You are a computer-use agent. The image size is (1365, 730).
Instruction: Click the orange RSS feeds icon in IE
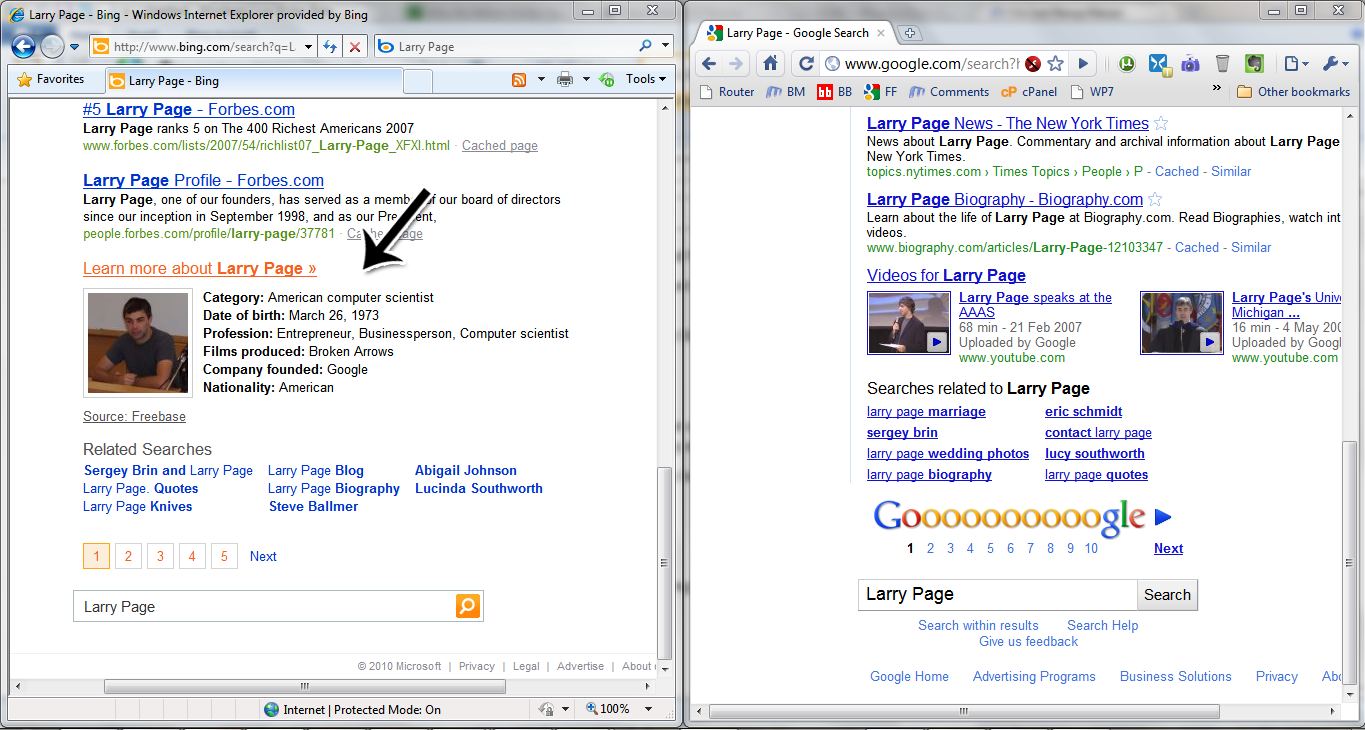tap(519, 80)
